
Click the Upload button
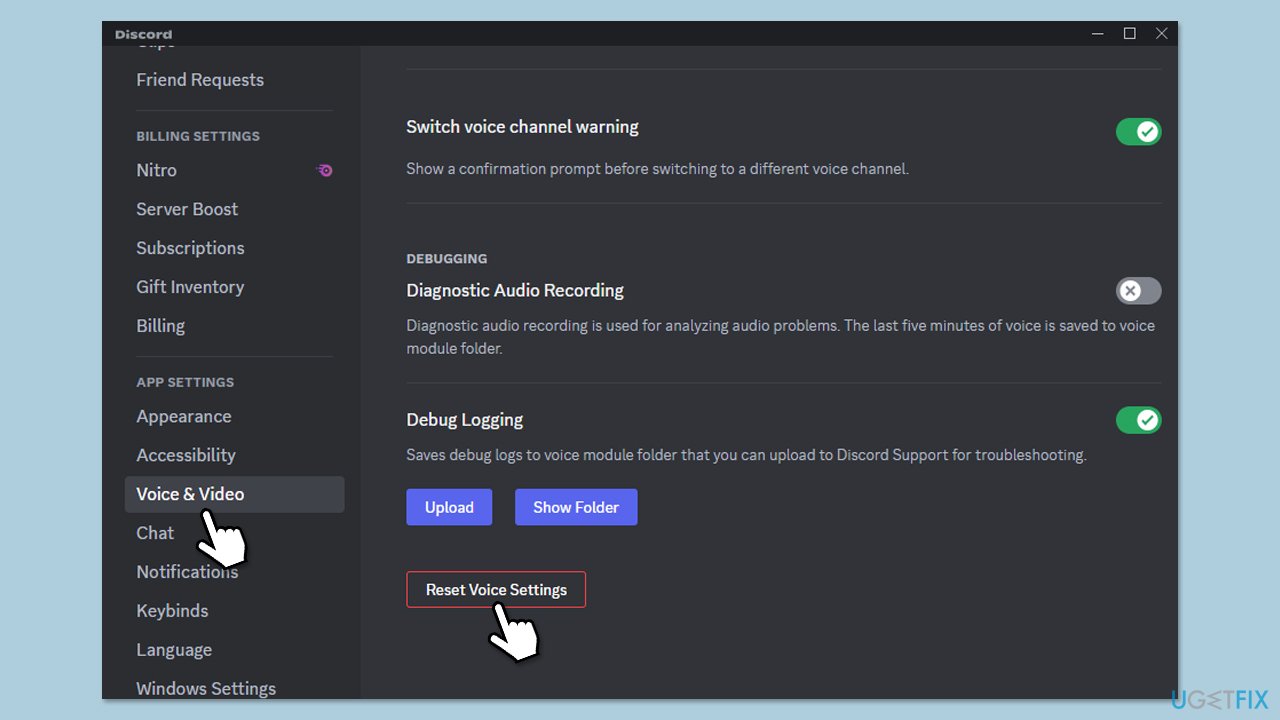click(449, 507)
